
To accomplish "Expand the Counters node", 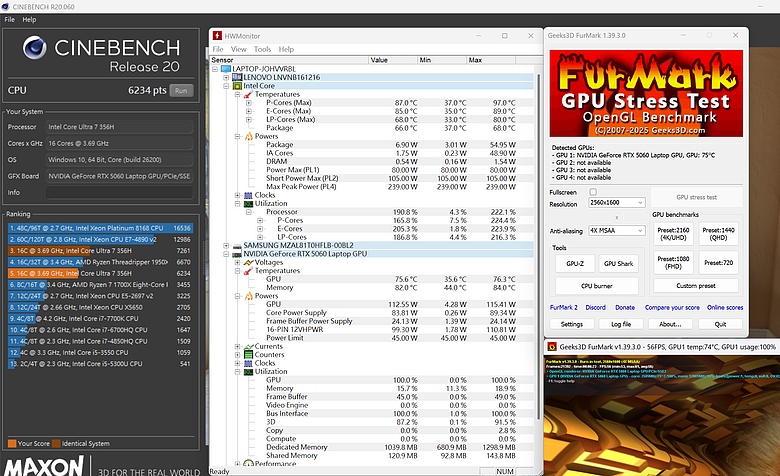I will (237, 355).
